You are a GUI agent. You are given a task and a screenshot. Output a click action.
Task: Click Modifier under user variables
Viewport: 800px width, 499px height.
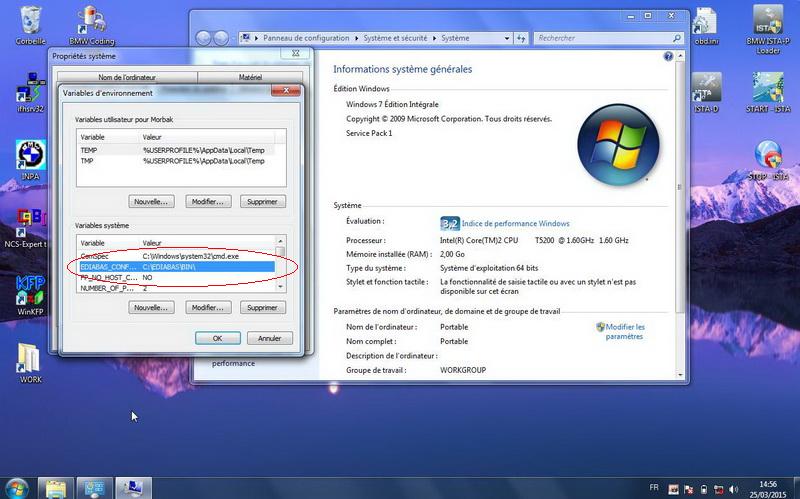coord(208,202)
